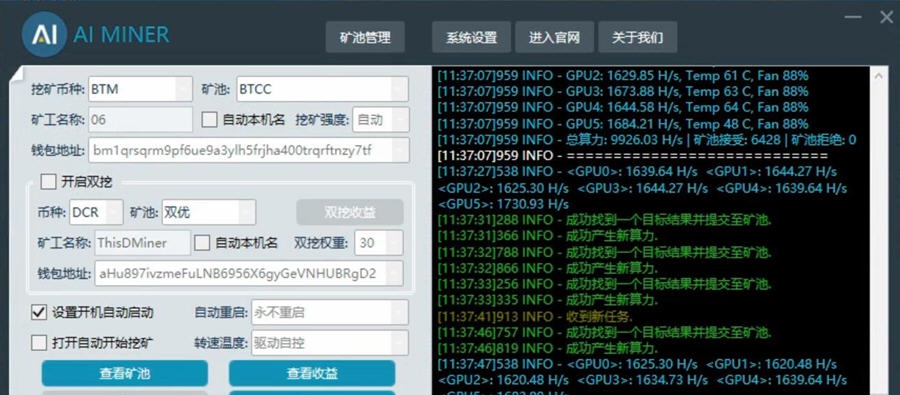The image size is (900, 395).
Task: Click the 双挖收益 button
Action: tap(350, 212)
